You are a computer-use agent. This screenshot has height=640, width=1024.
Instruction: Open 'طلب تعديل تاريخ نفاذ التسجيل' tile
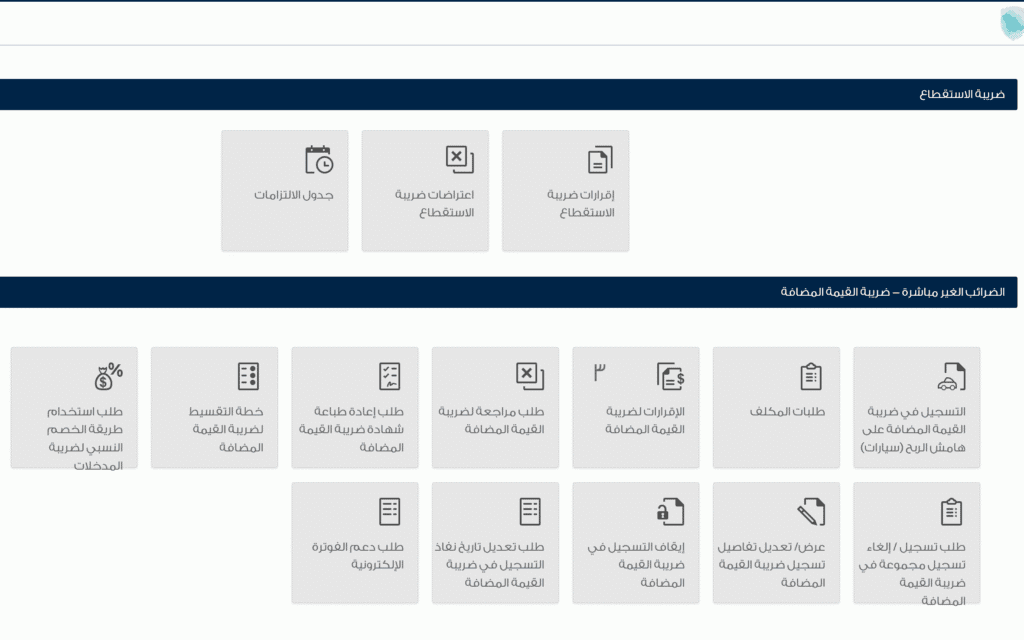[x=495, y=543]
